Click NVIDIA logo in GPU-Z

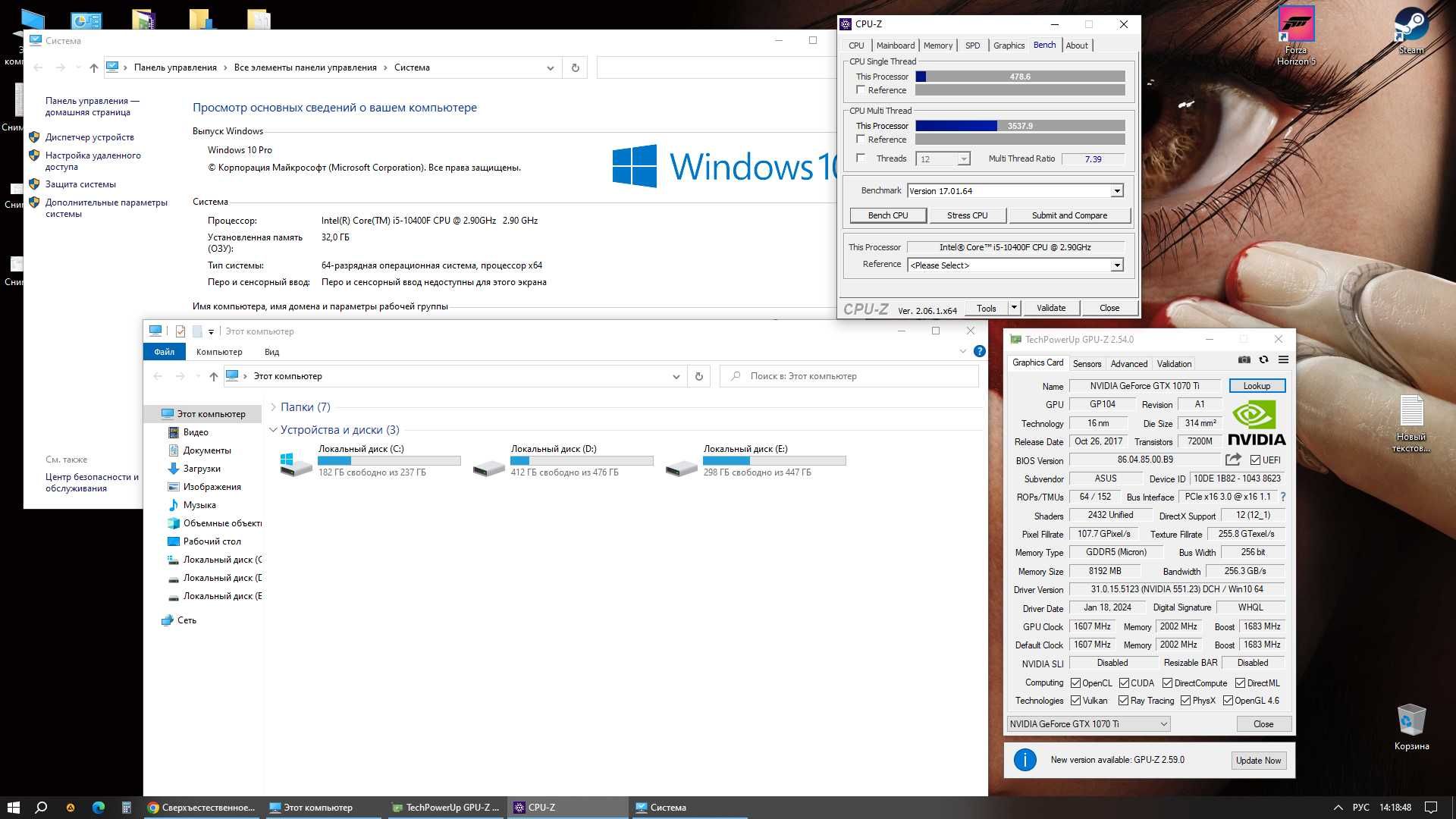[x=1257, y=423]
